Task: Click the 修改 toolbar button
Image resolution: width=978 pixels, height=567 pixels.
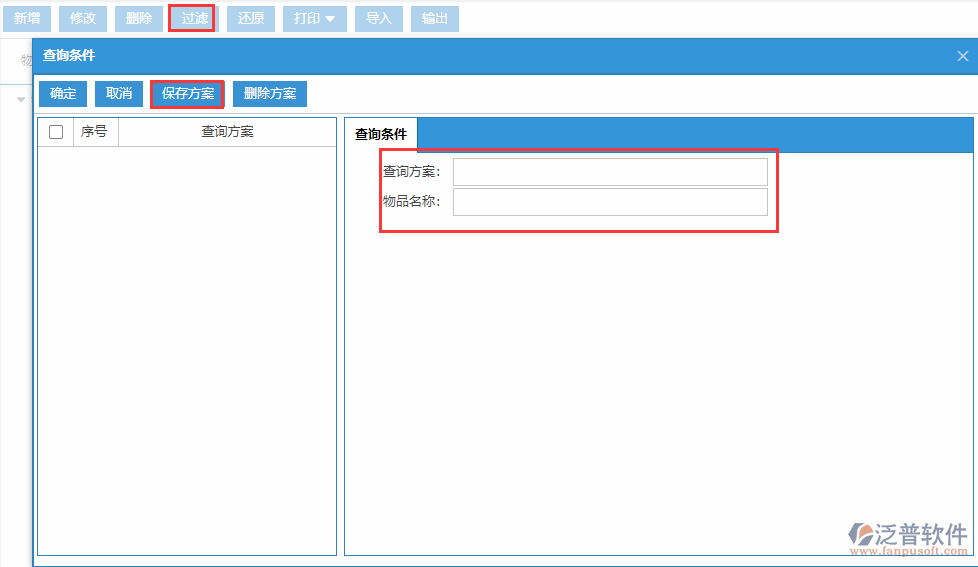Action: (x=83, y=18)
